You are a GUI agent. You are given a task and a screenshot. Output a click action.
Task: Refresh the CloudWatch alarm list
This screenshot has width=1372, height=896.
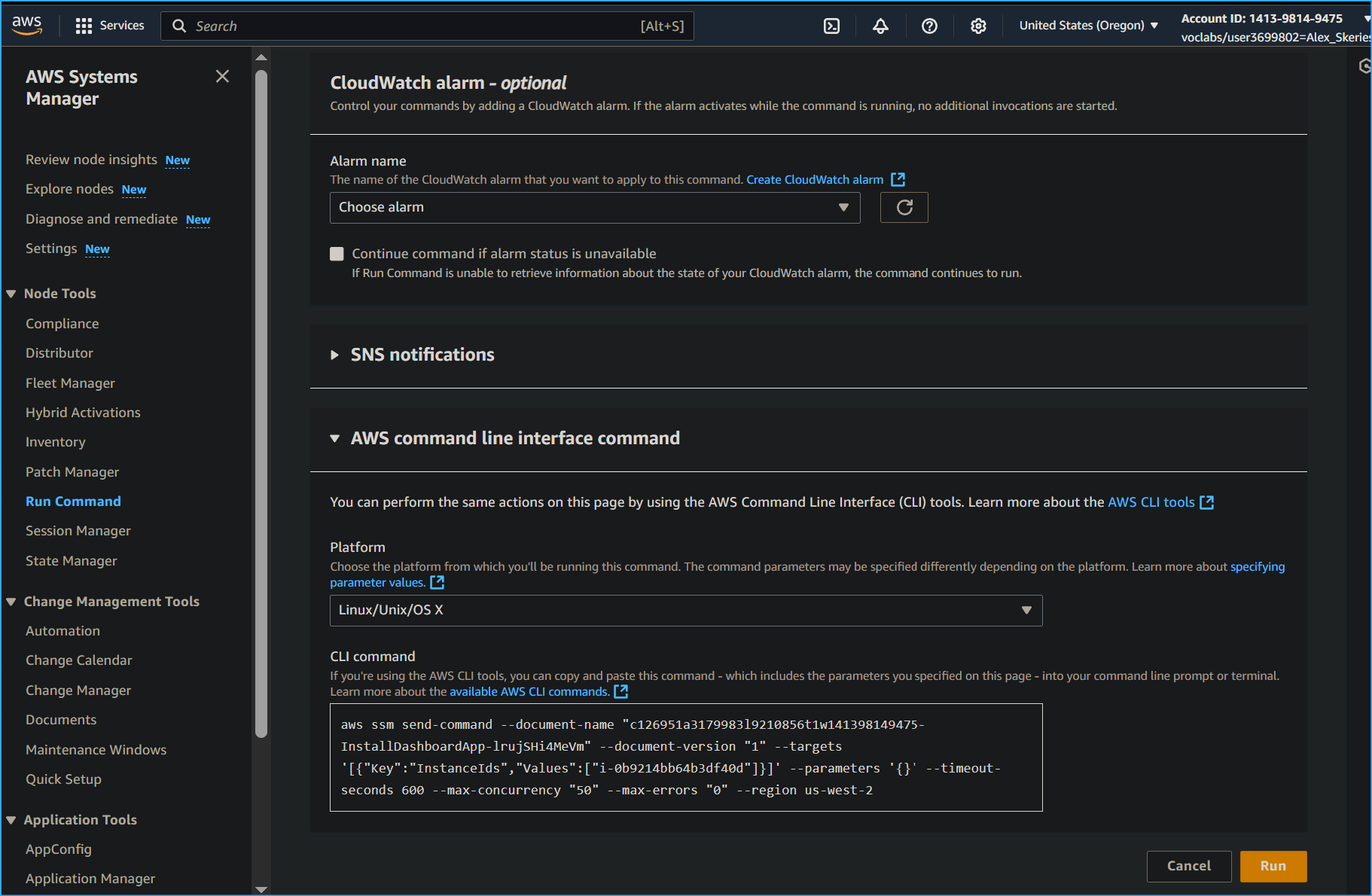pyautogui.click(x=904, y=207)
